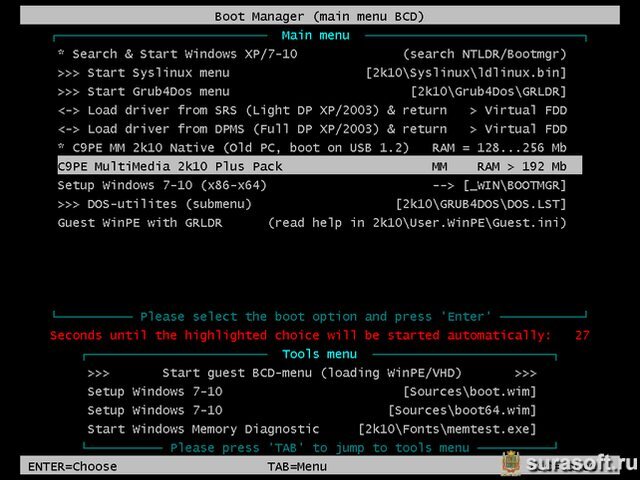Click '[2k10\Syslinux\ldlinux.bin]' path
Viewport: 640px width, 480px height.
[466, 73]
